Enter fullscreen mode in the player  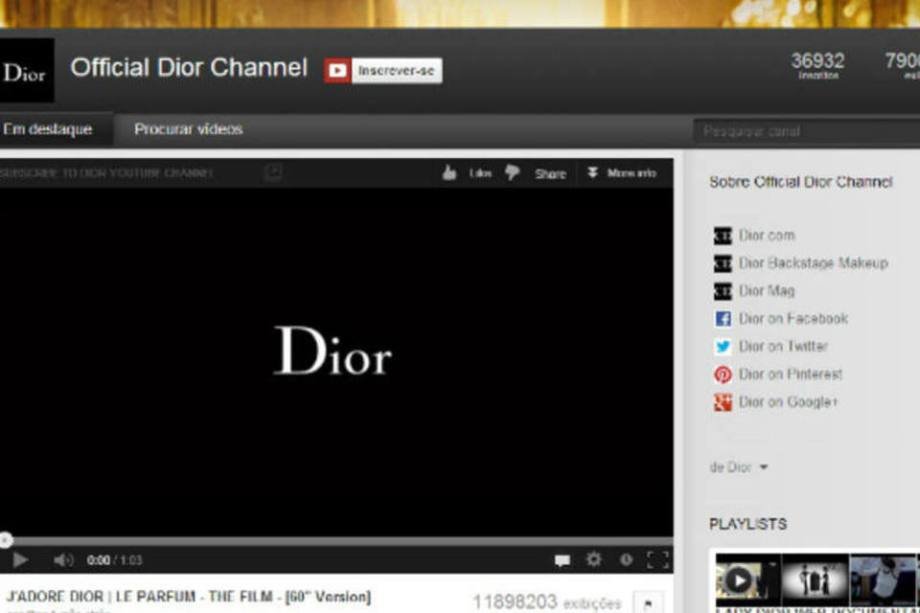coord(657,560)
